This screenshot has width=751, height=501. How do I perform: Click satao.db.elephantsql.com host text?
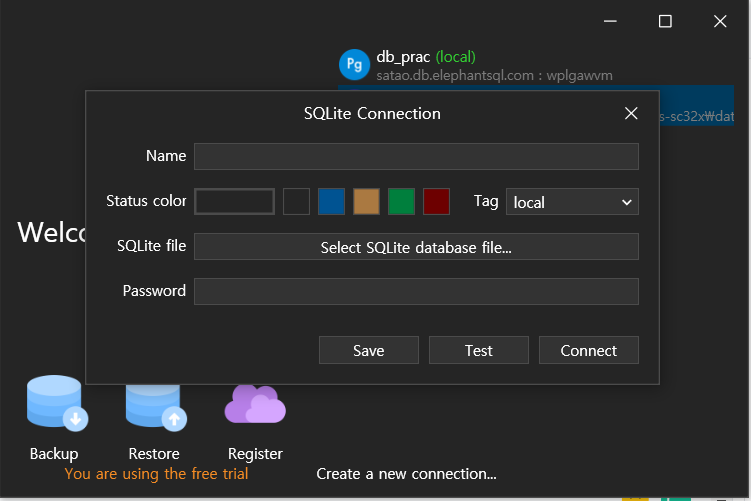click(454, 76)
